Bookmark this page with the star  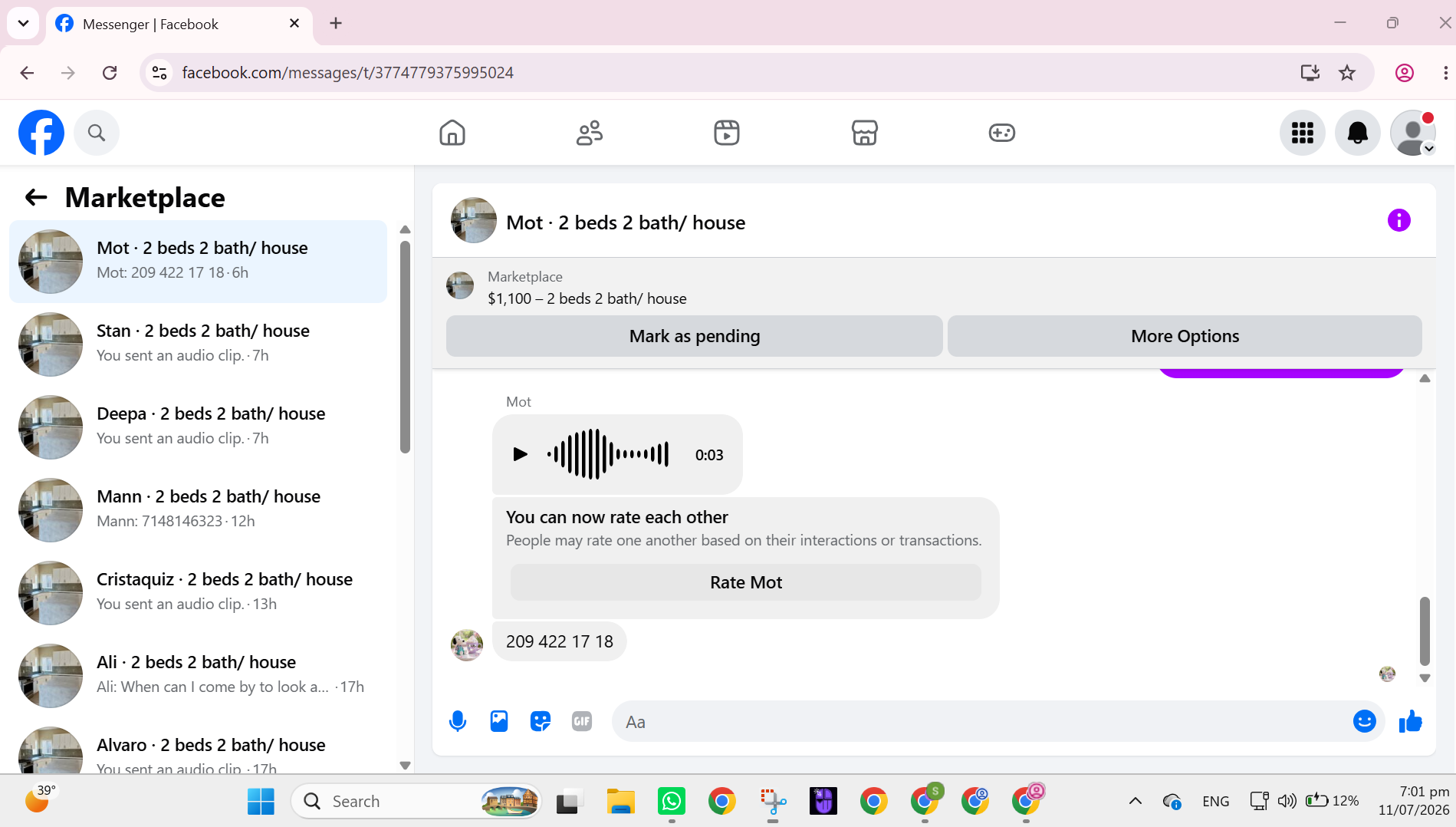1347,73
